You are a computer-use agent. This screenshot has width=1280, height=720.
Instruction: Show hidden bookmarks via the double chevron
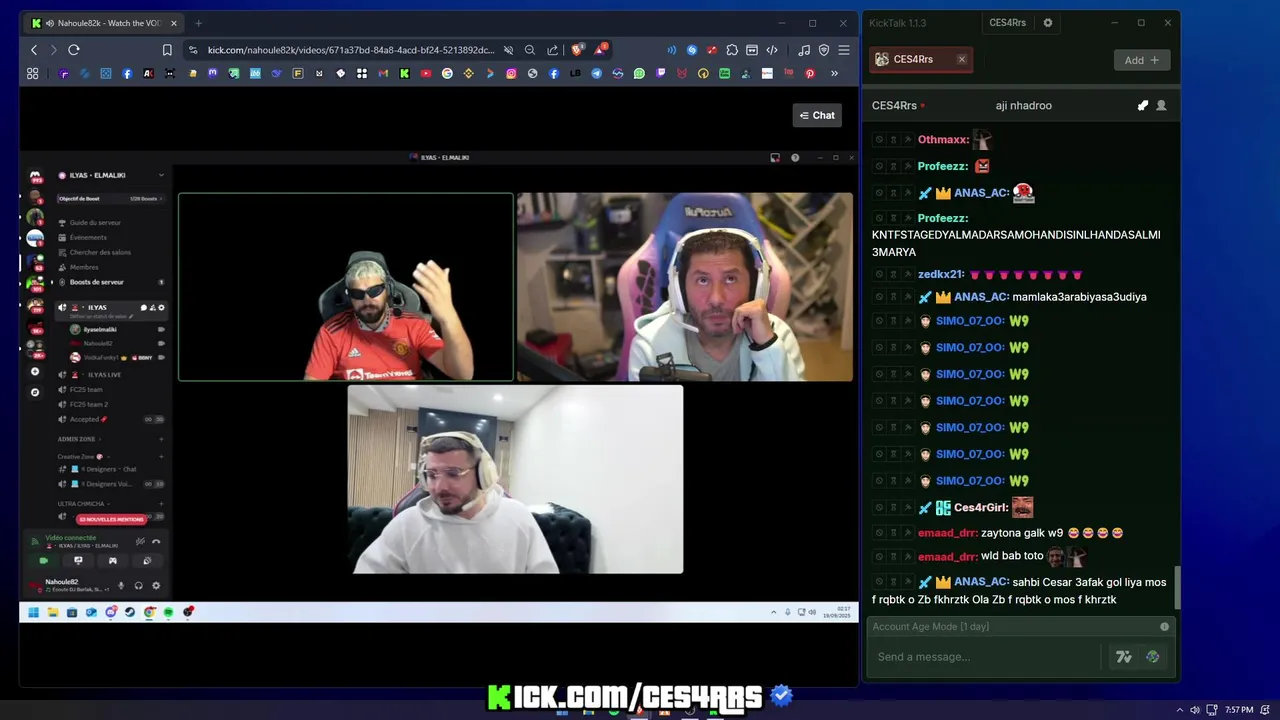(x=834, y=73)
